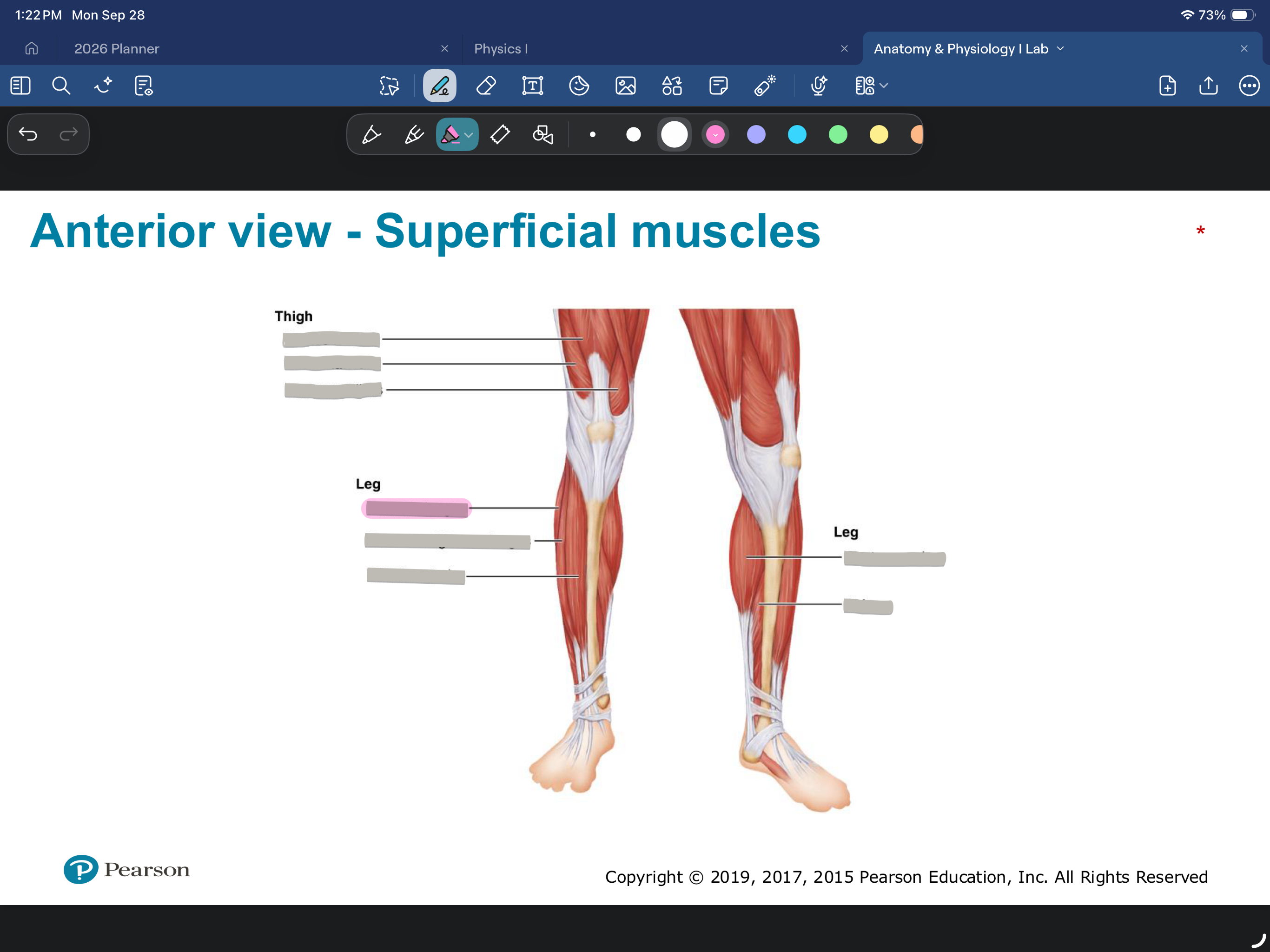
Task: Toggle the shape recognition tool
Action: 542,134
